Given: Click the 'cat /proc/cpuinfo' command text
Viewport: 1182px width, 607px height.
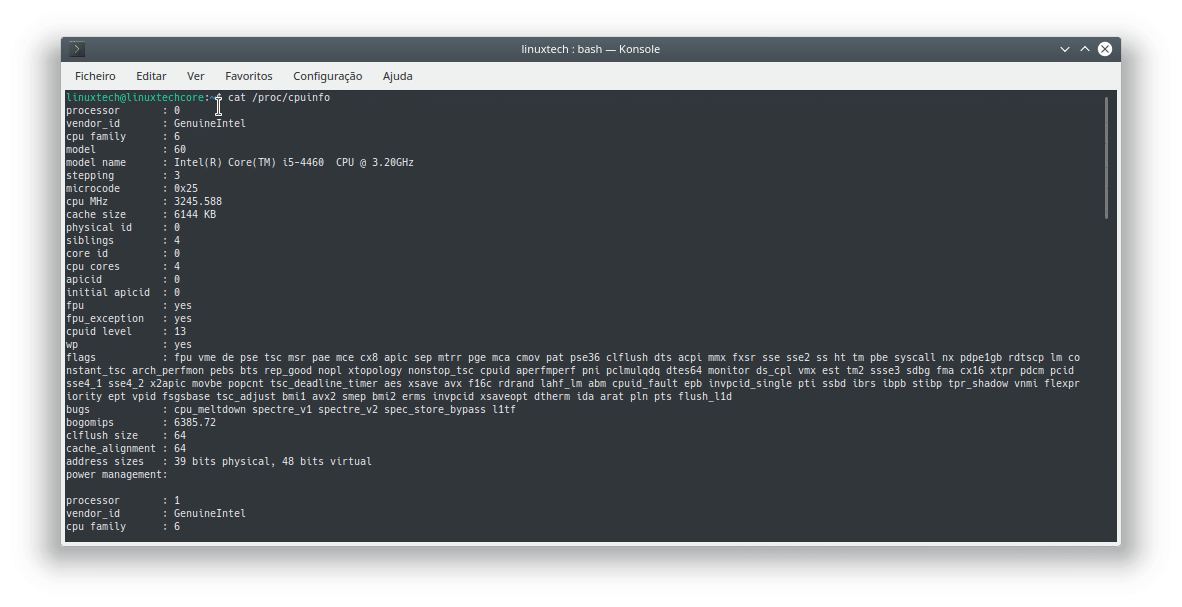Looking at the screenshot, I should (x=279, y=97).
